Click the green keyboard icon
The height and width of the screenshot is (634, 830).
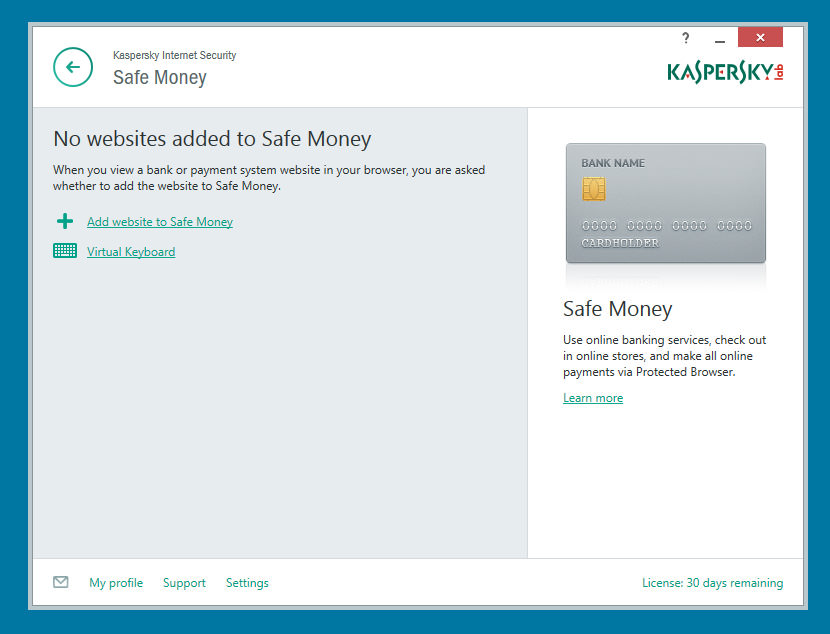[65, 251]
